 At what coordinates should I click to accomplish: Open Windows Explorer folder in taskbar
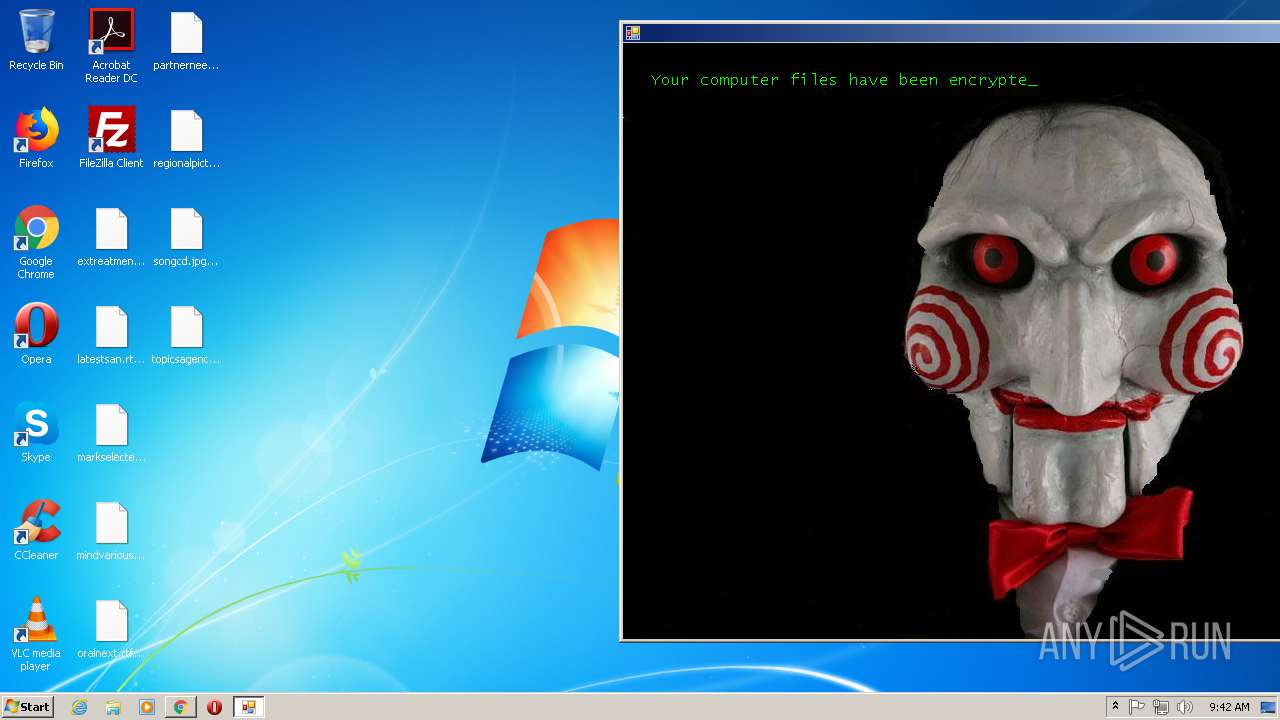click(113, 707)
